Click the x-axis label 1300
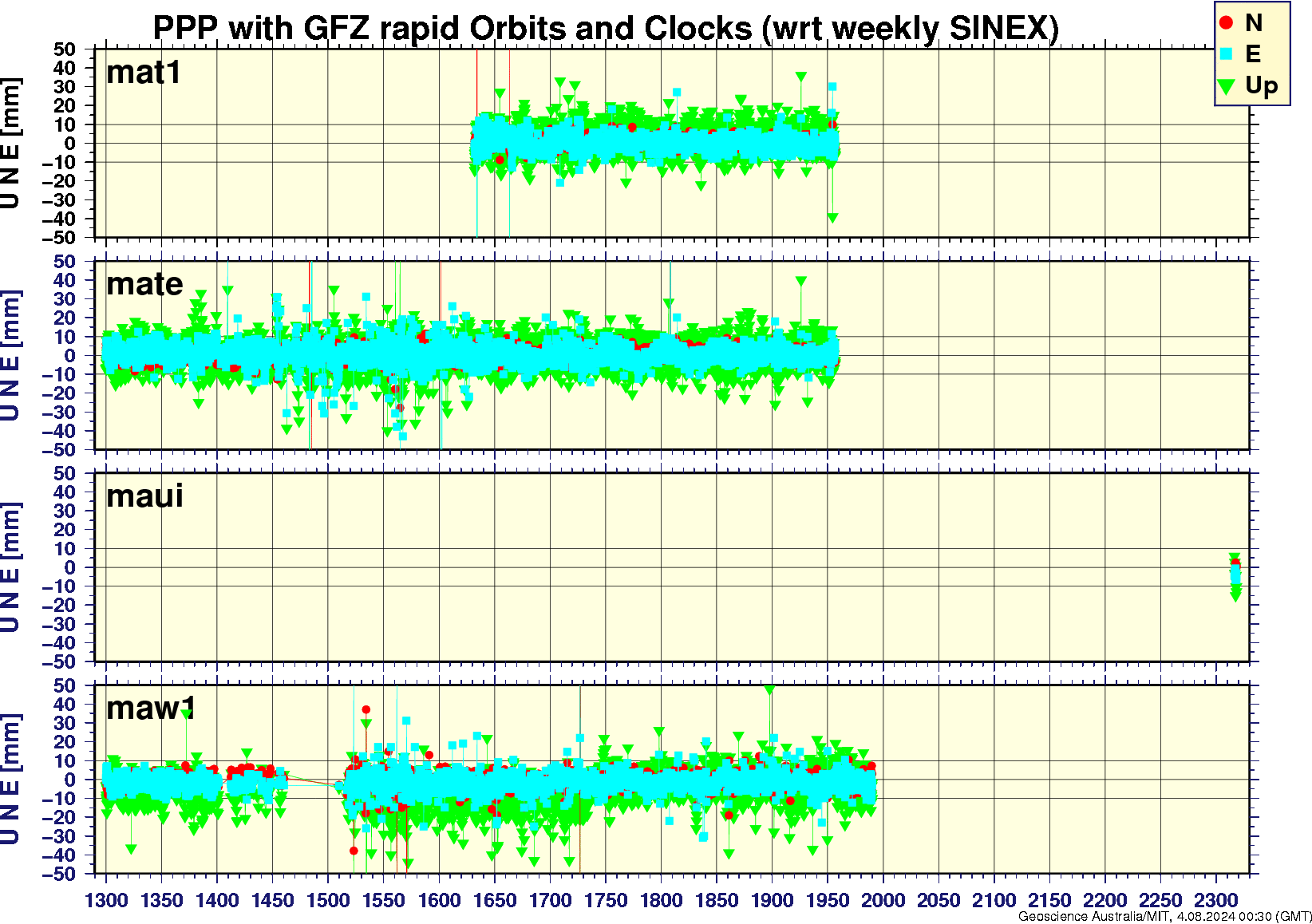1312x924 pixels. pos(106,900)
